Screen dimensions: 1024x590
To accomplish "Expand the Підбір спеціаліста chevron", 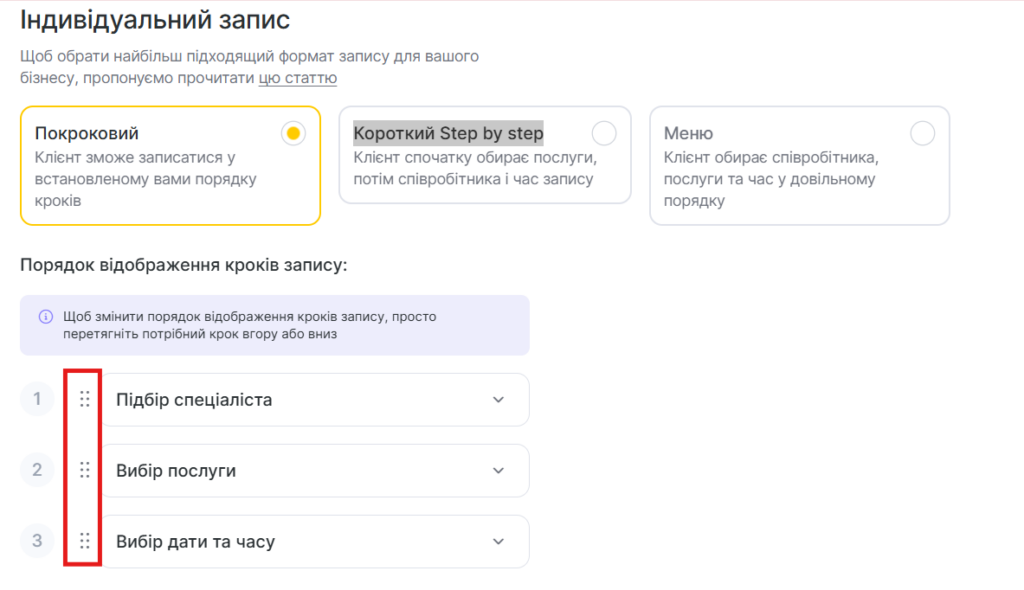I will [x=499, y=400].
